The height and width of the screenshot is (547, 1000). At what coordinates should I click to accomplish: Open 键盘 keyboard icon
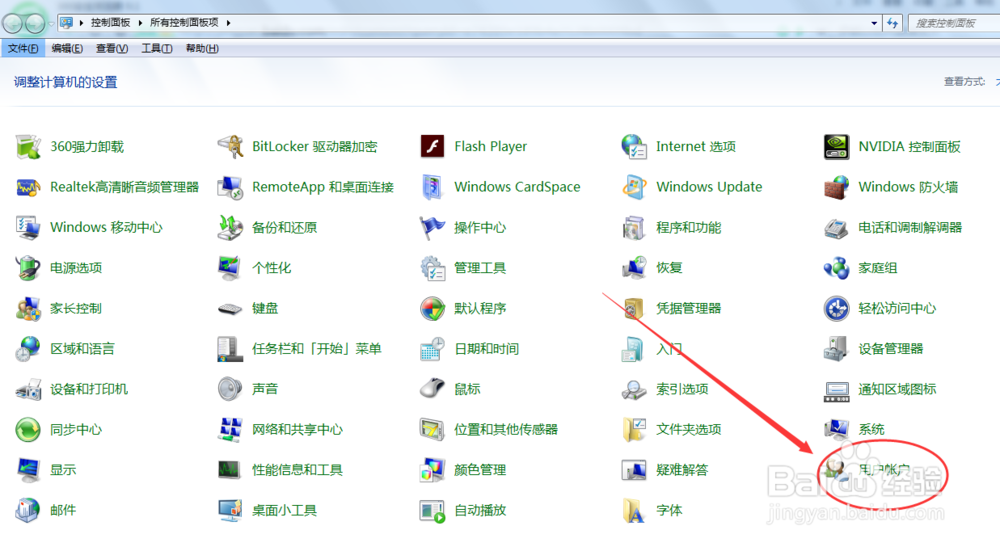(230, 309)
